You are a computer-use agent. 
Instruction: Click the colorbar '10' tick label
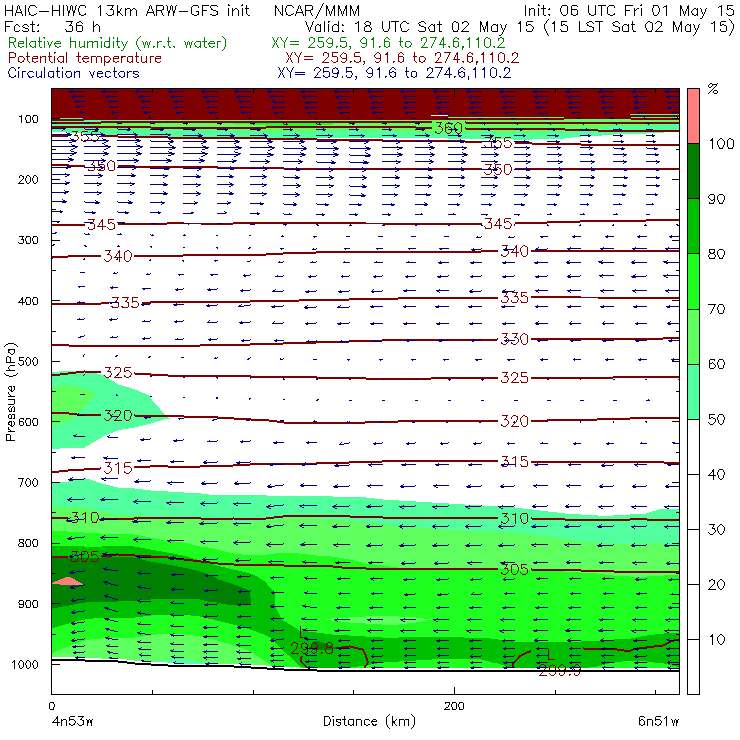pyautogui.click(x=716, y=640)
